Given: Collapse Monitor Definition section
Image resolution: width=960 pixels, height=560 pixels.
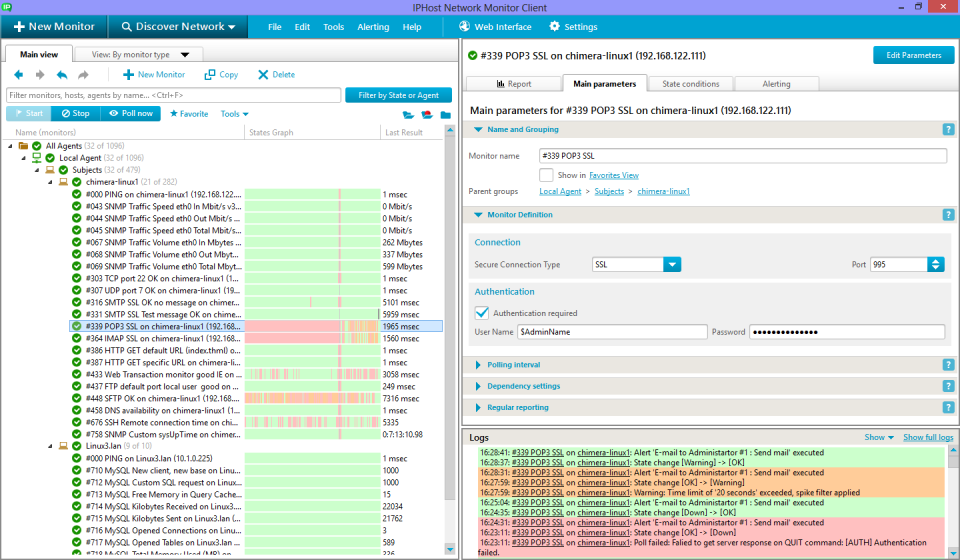Looking at the screenshot, I should pyautogui.click(x=478, y=215).
